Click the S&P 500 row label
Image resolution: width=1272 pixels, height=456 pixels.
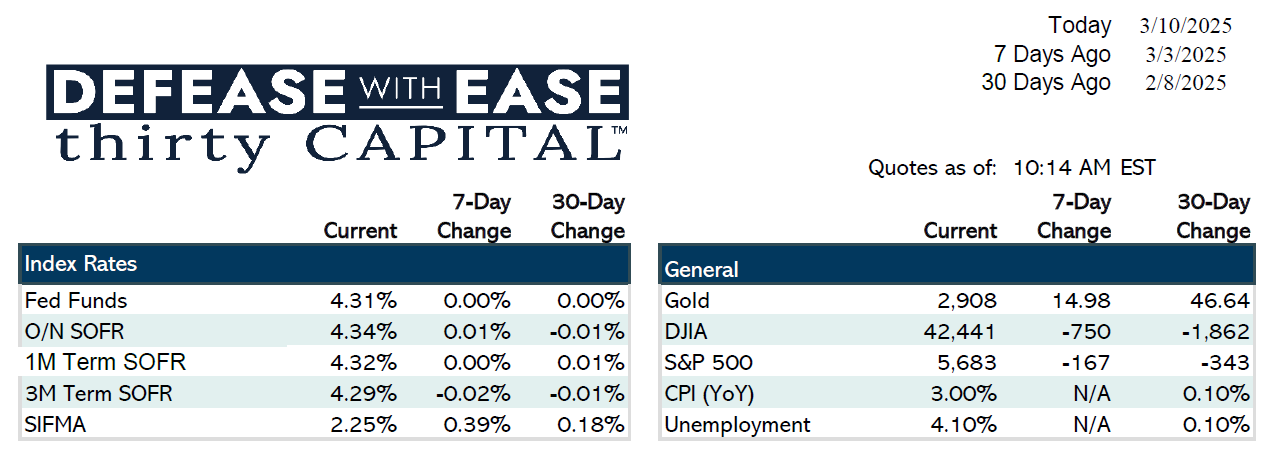[x=708, y=362]
